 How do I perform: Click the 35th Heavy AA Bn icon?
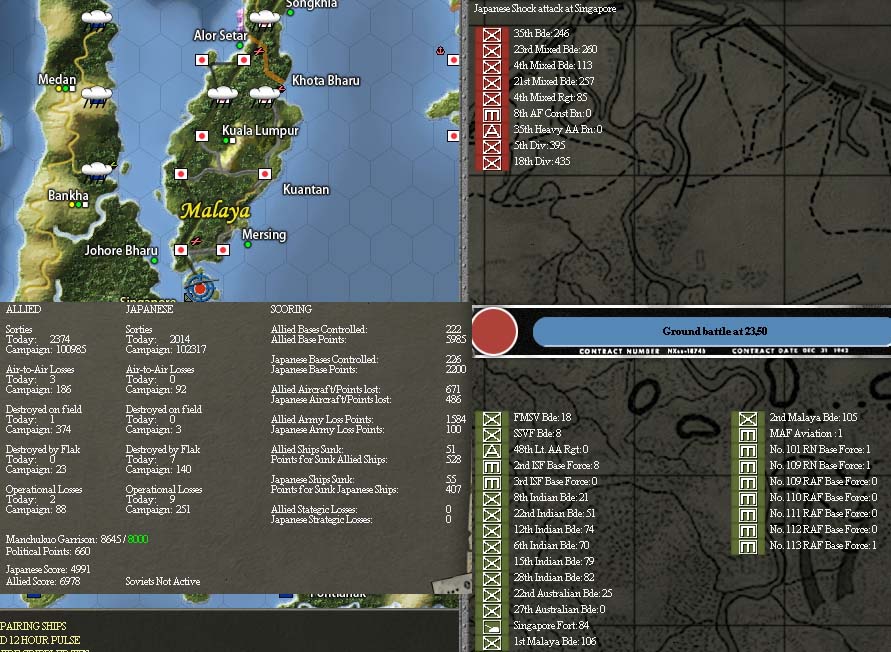tap(492, 130)
